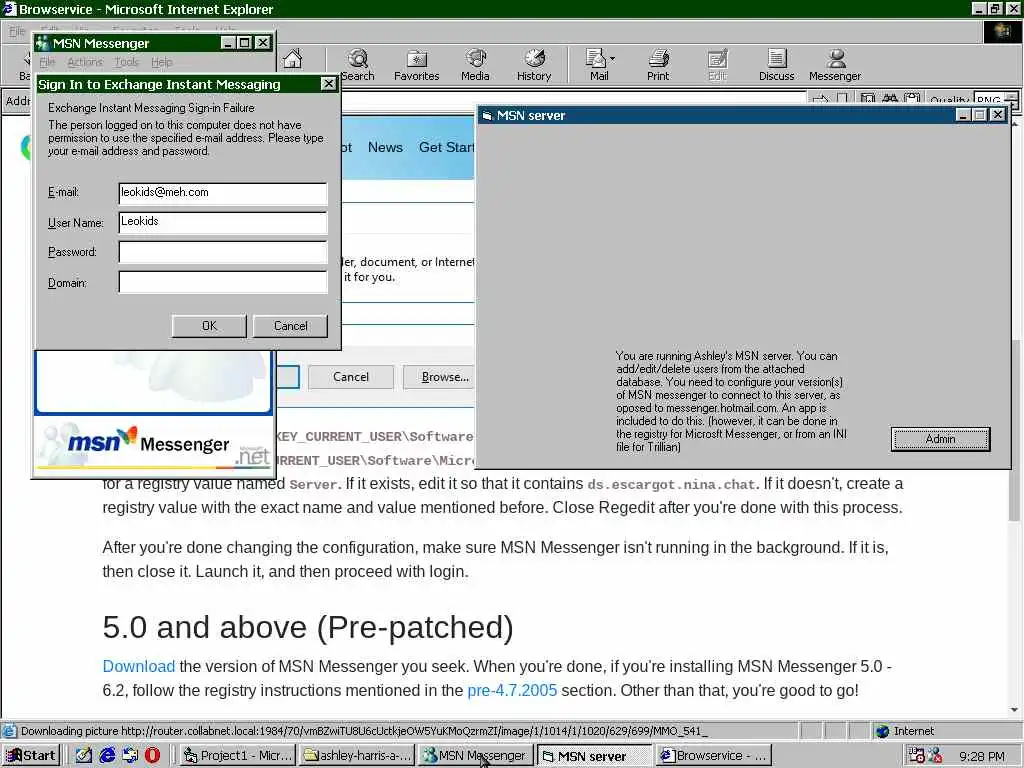Minimize the MSN Messenger window

pos(227,43)
